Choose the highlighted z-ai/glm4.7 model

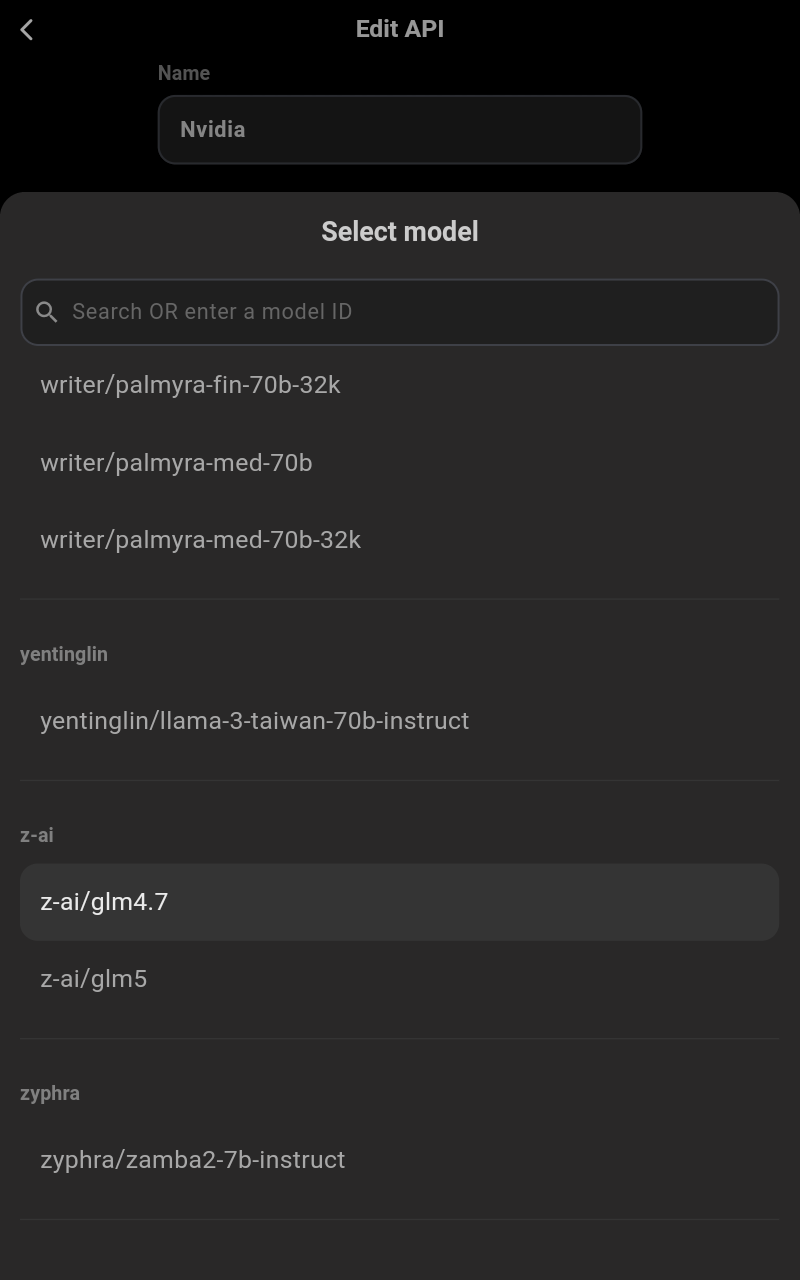coord(399,902)
